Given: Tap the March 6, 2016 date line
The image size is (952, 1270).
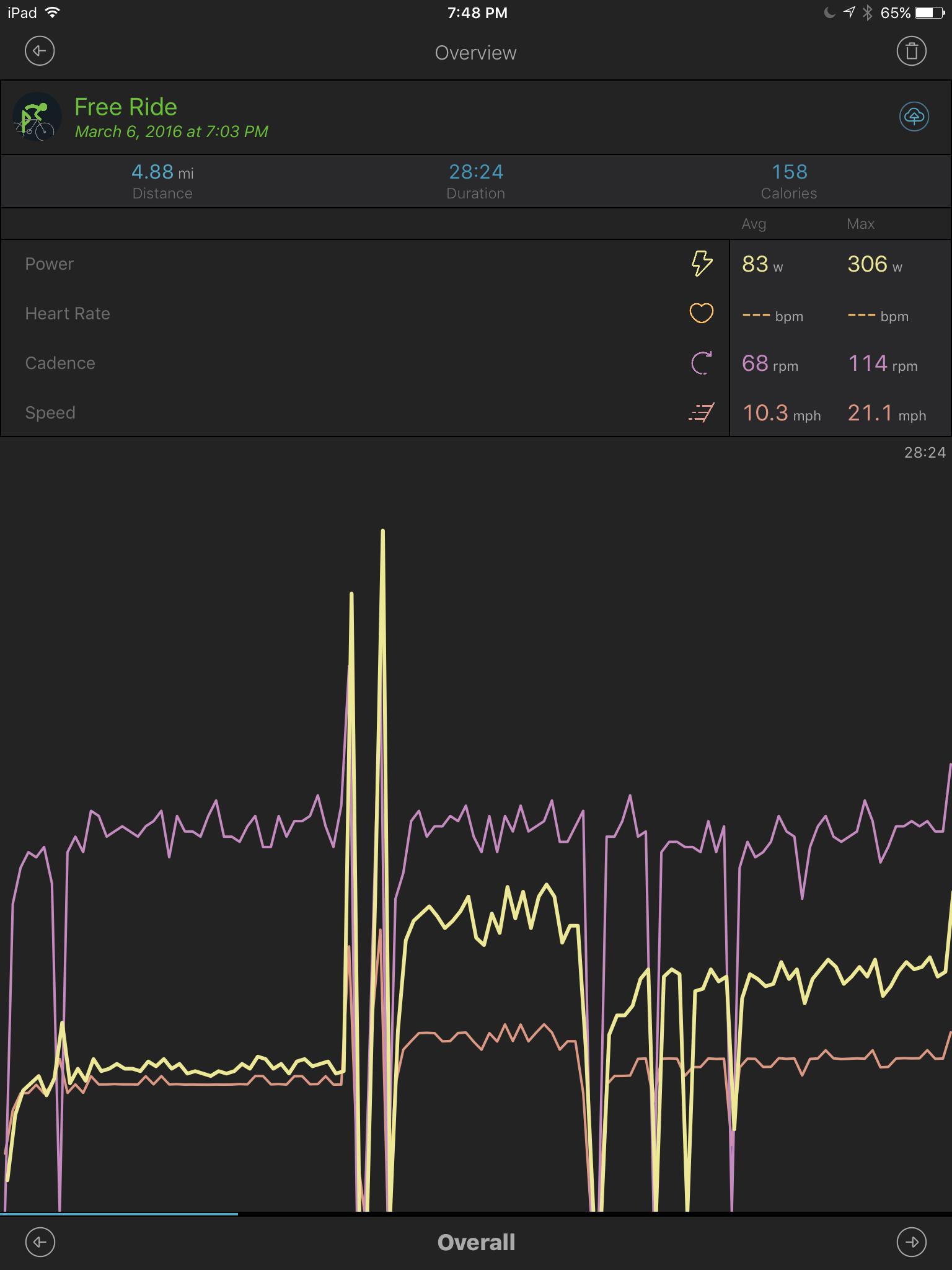Looking at the screenshot, I should click(x=172, y=131).
